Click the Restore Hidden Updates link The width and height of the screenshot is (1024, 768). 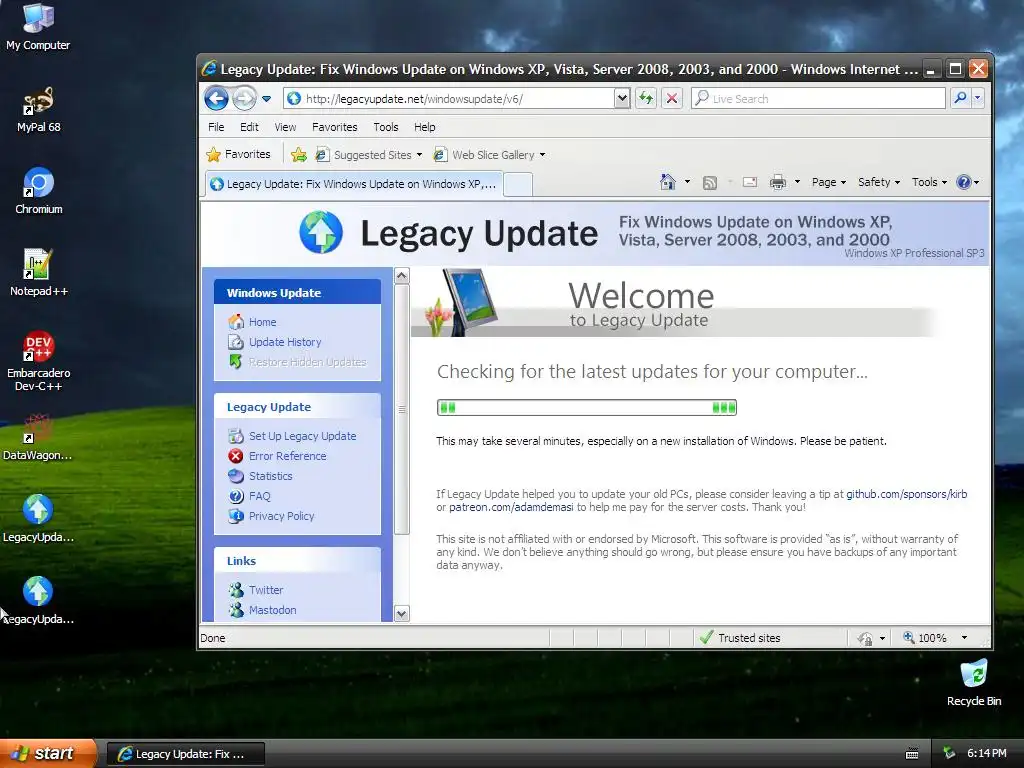[x=307, y=362]
